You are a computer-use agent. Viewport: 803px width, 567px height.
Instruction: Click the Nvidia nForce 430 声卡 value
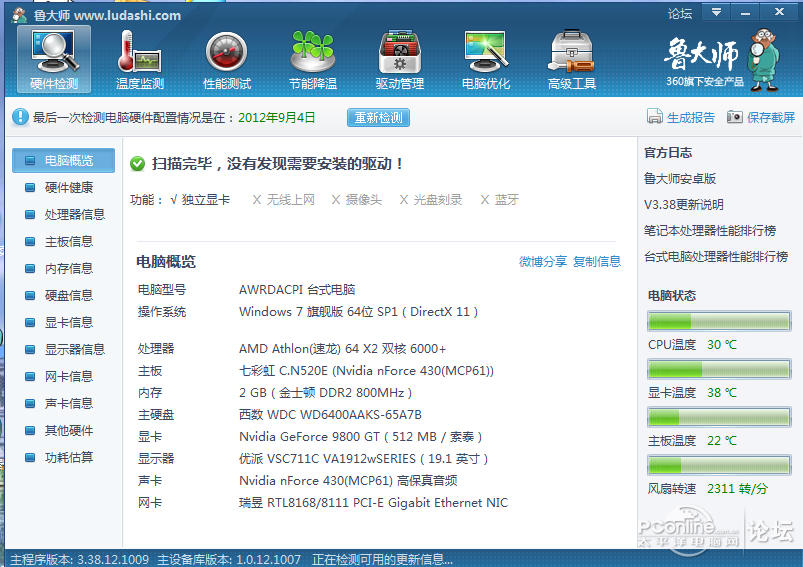tap(348, 481)
